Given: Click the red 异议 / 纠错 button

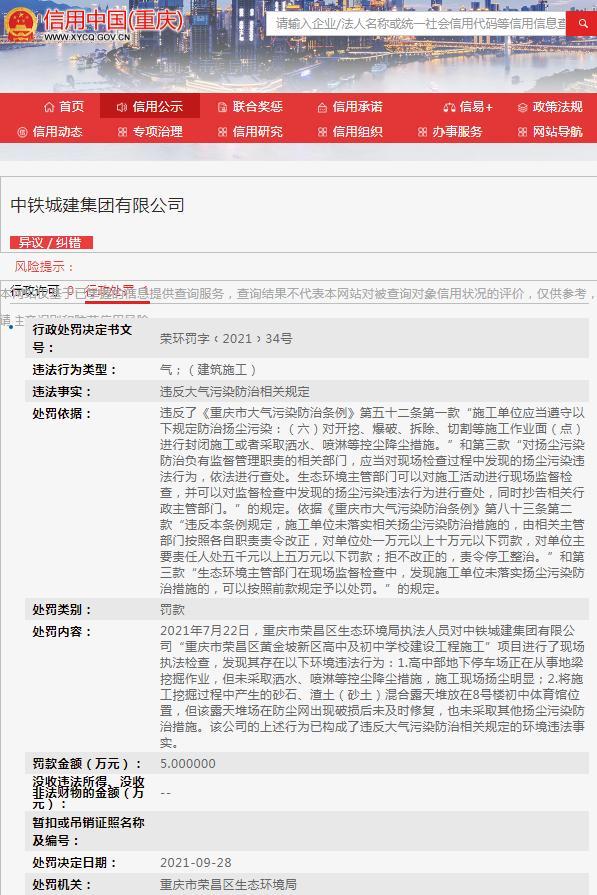Looking at the screenshot, I should click(x=51, y=243).
